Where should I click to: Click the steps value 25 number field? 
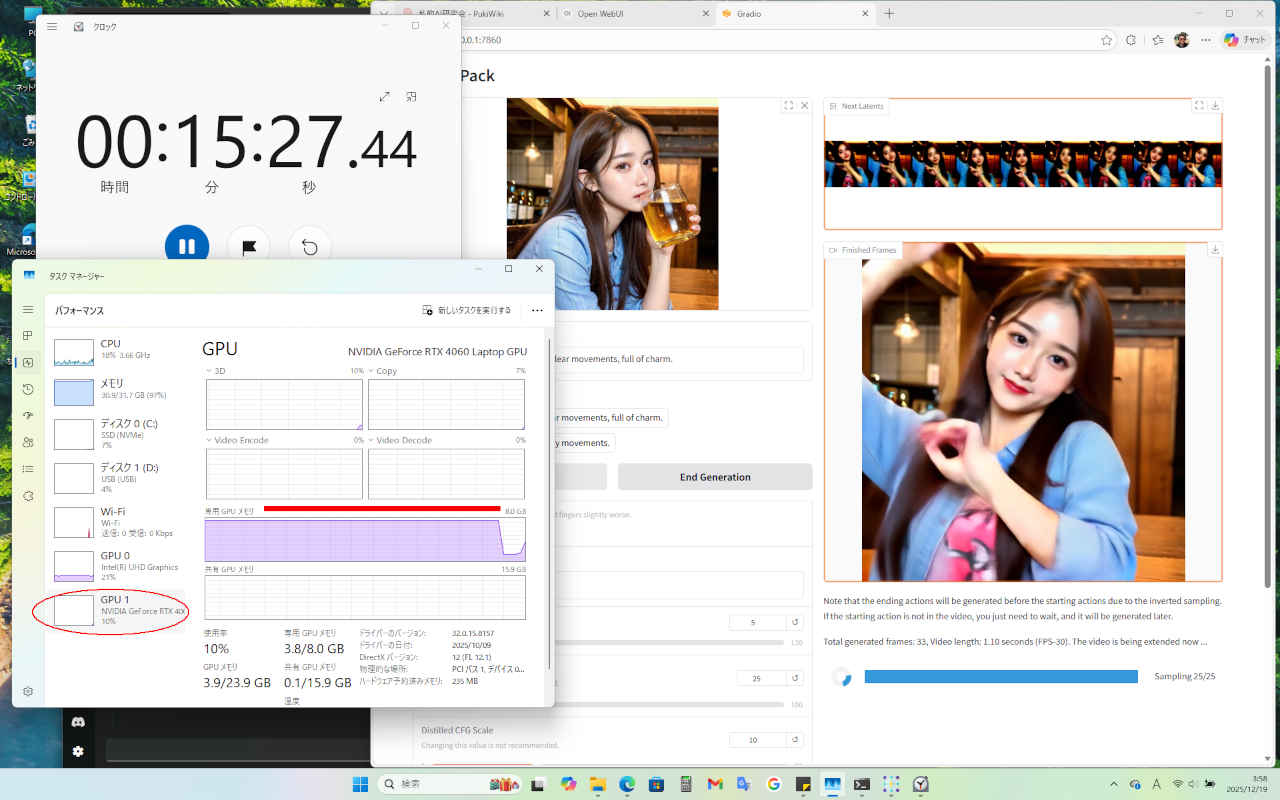(x=756, y=678)
